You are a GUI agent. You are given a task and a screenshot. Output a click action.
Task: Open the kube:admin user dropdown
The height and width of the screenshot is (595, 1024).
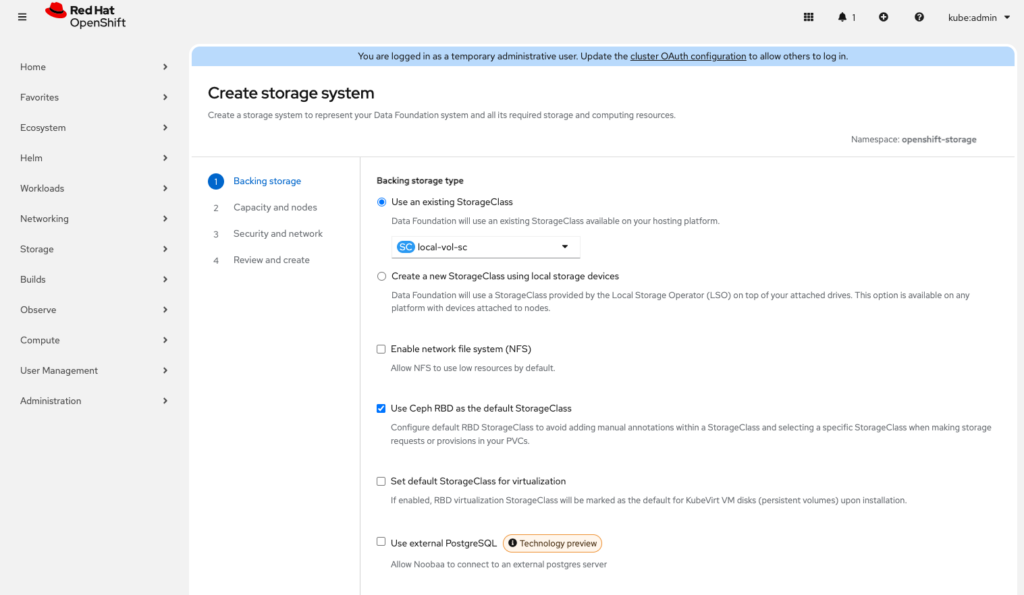978,17
